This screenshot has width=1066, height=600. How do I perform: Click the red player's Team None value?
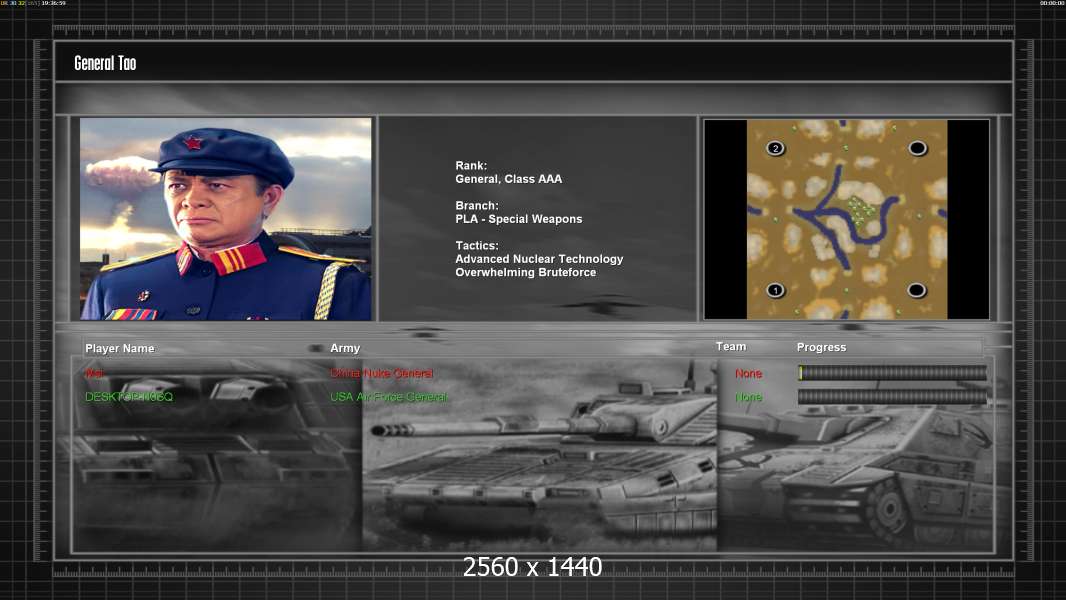click(x=748, y=373)
